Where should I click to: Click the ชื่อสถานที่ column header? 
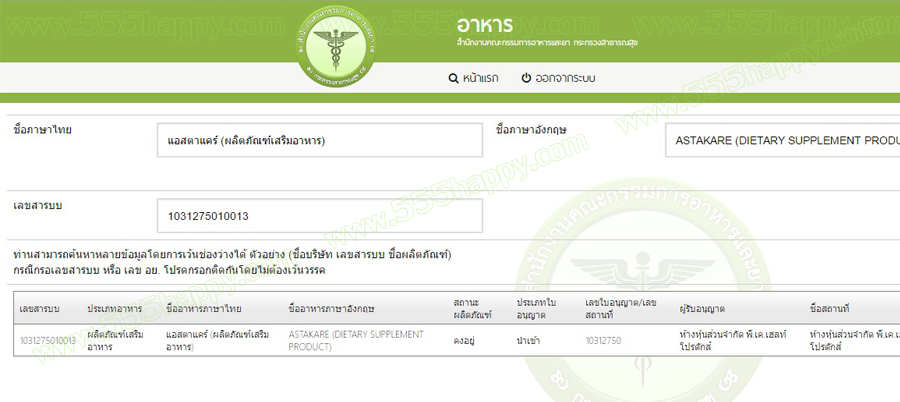coord(829,309)
